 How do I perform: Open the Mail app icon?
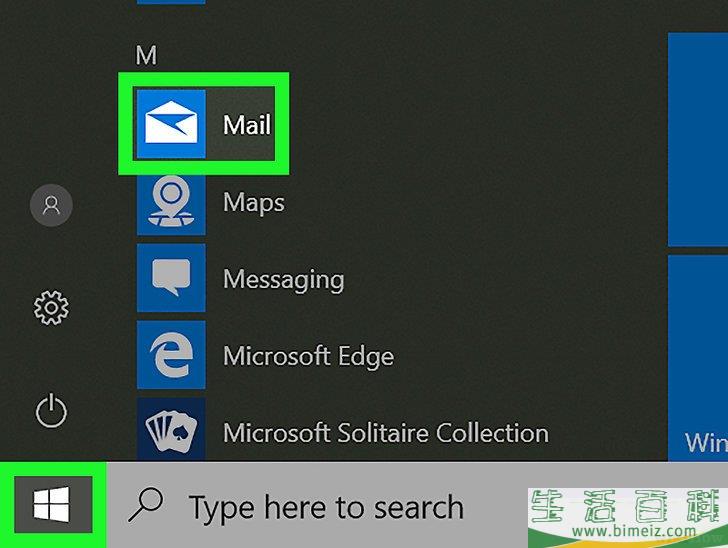[171, 124]
